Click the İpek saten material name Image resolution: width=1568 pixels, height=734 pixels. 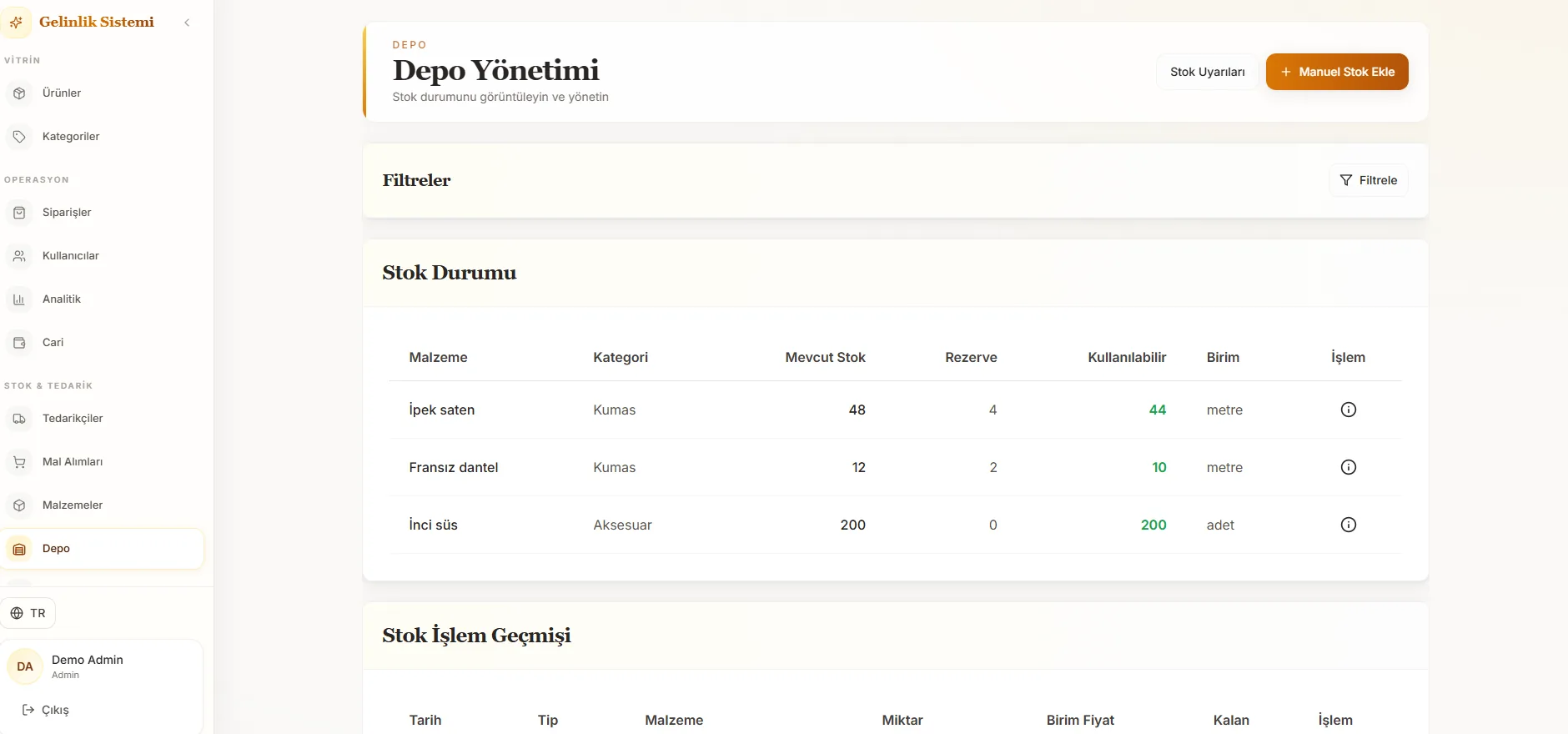pos(441,410)
